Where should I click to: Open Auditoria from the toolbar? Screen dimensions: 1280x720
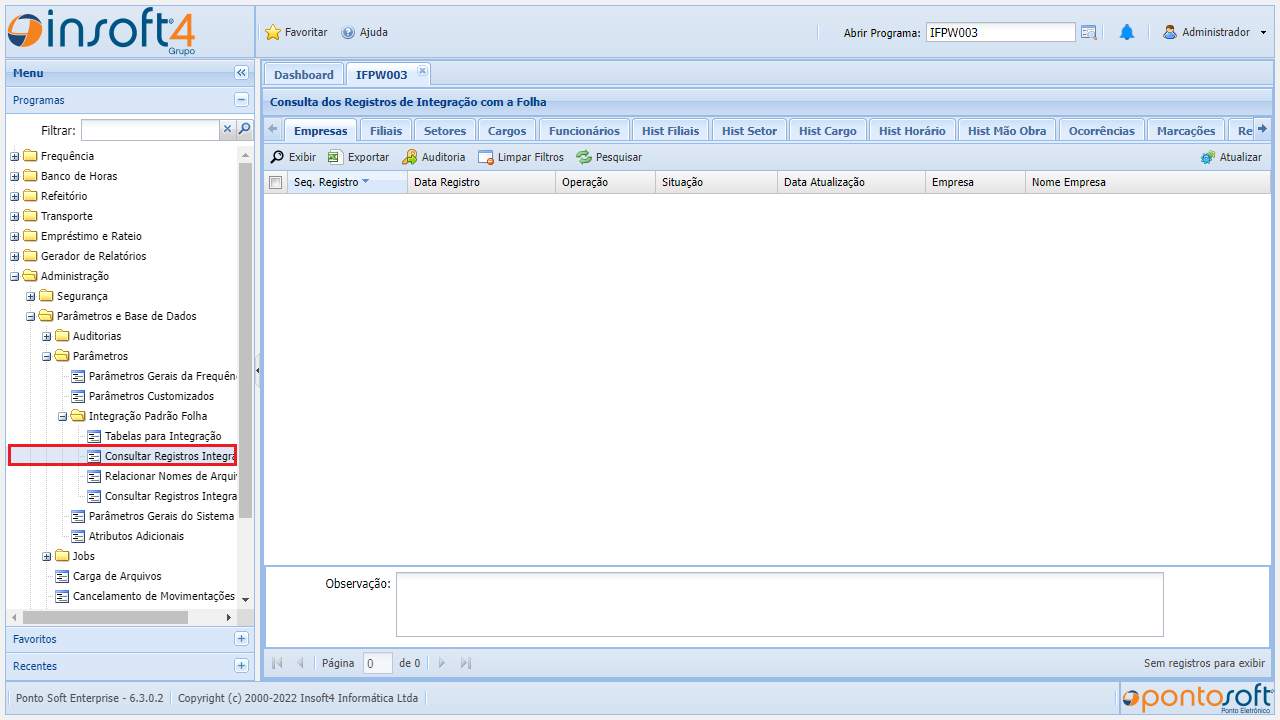410,157
